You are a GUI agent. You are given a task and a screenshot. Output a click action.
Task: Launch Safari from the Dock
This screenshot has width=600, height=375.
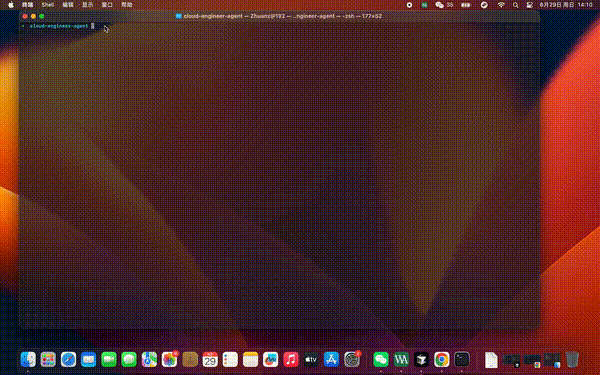click(x=68, y=360)
